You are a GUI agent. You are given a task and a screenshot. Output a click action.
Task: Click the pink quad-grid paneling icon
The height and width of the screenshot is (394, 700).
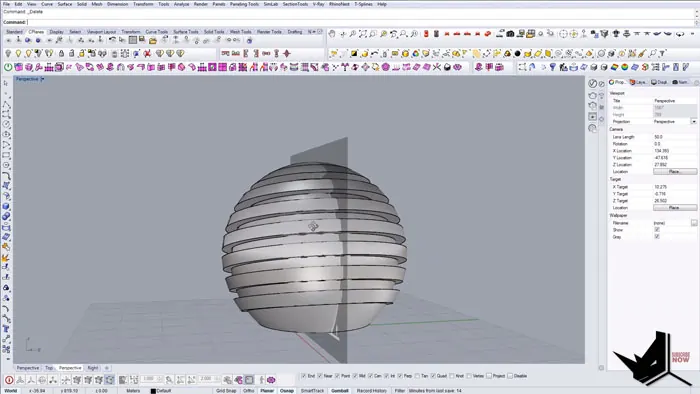click(222, 67)
